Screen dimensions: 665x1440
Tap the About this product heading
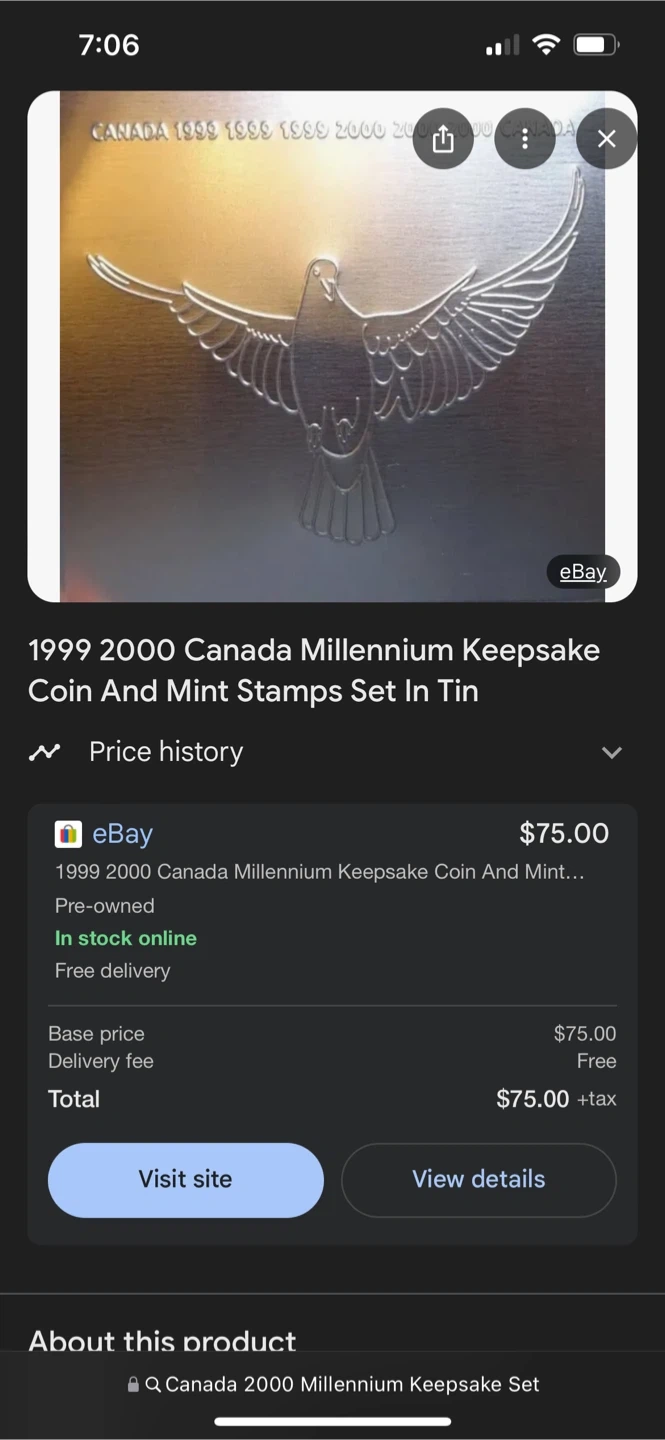click(x=162, y=1340)
